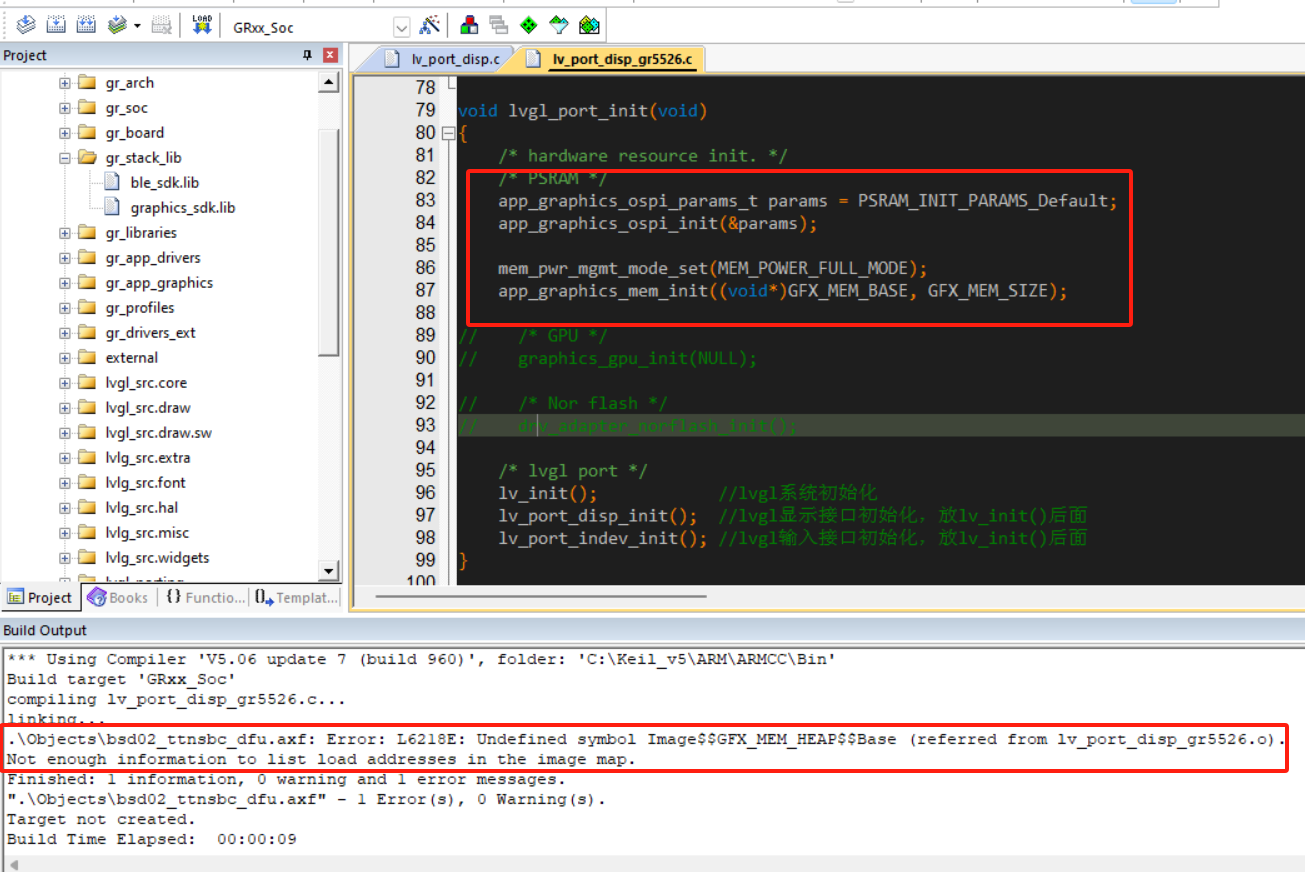The image size is (1305, 872).
Task: Open the Books tab
Action: pos(117,597)
